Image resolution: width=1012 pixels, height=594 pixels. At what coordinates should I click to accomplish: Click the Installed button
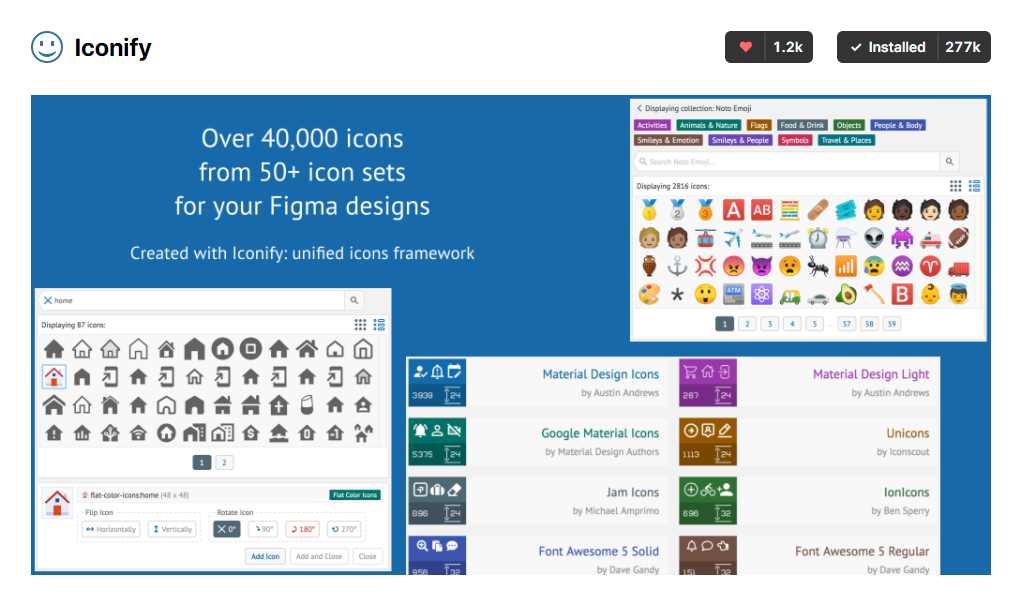913,47
